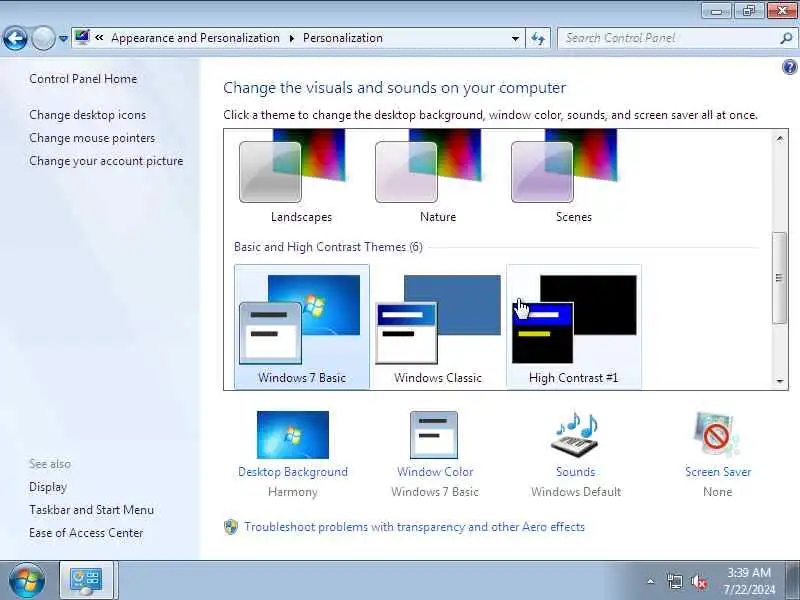Open Display under See also
800x600 pixels.
[48, 487]
